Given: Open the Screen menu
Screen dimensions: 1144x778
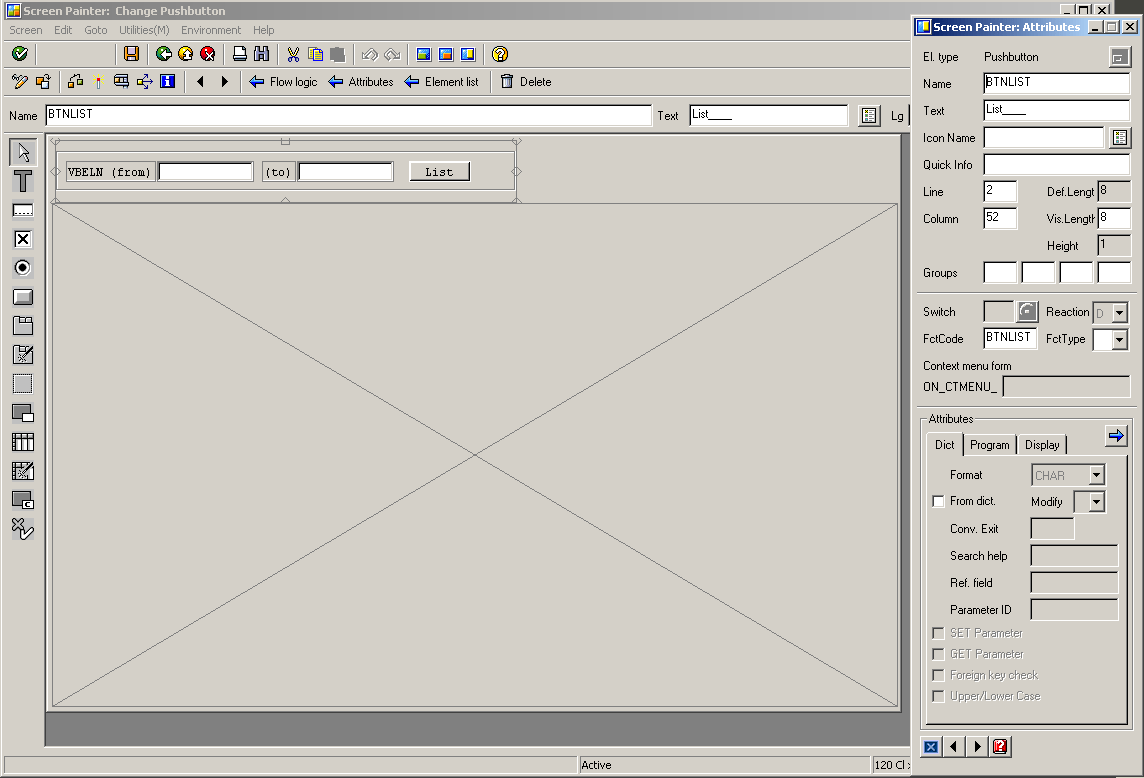Looking at the screenshot, I should (26, 30).
